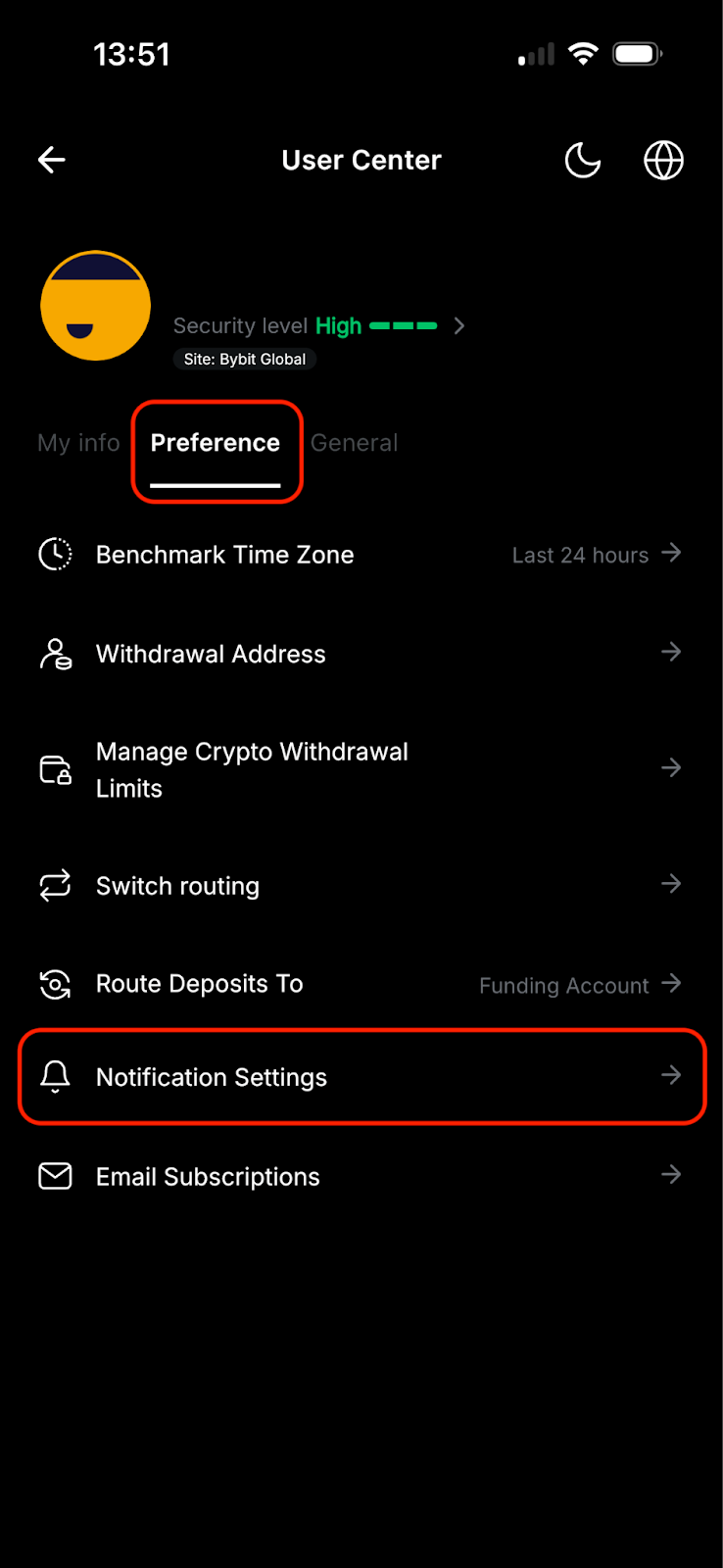Tap the Switch routing arrows icon
Screen dimensions: 723x1568
pyautogui.click(x=56, y=886)
